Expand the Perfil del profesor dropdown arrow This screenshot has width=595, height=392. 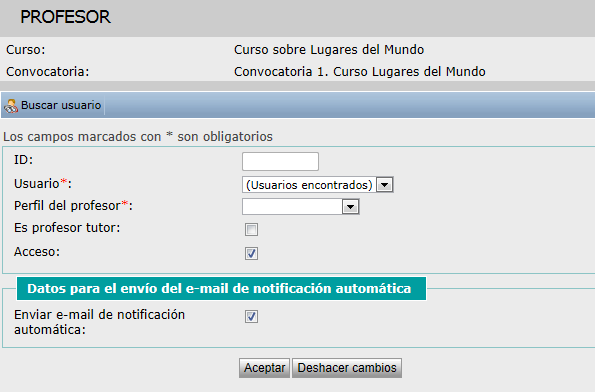[x=350, y=207]
